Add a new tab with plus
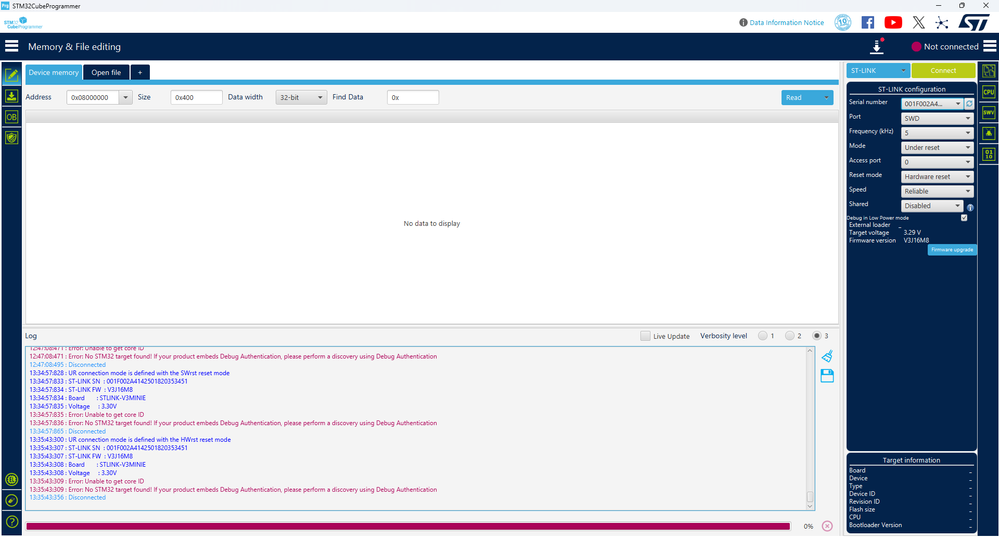Image resolution: width=999 pixels, height=537 pixels. coord(140,73)
